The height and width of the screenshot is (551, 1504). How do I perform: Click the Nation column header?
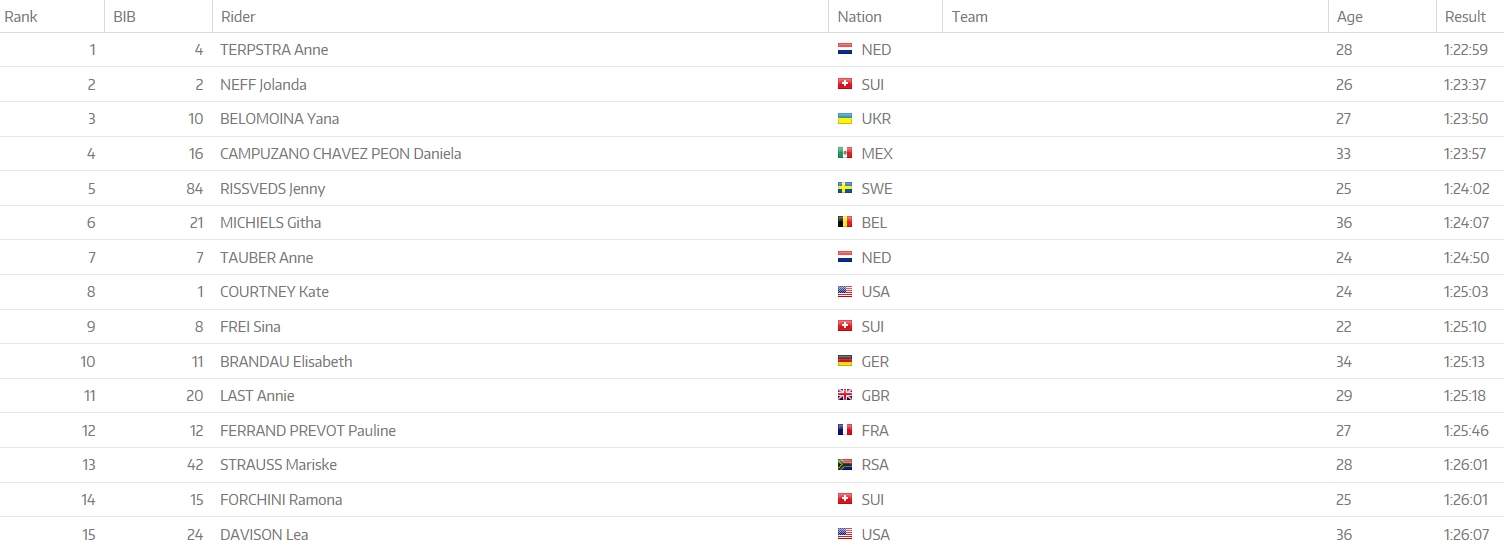[x=859, y=17]
